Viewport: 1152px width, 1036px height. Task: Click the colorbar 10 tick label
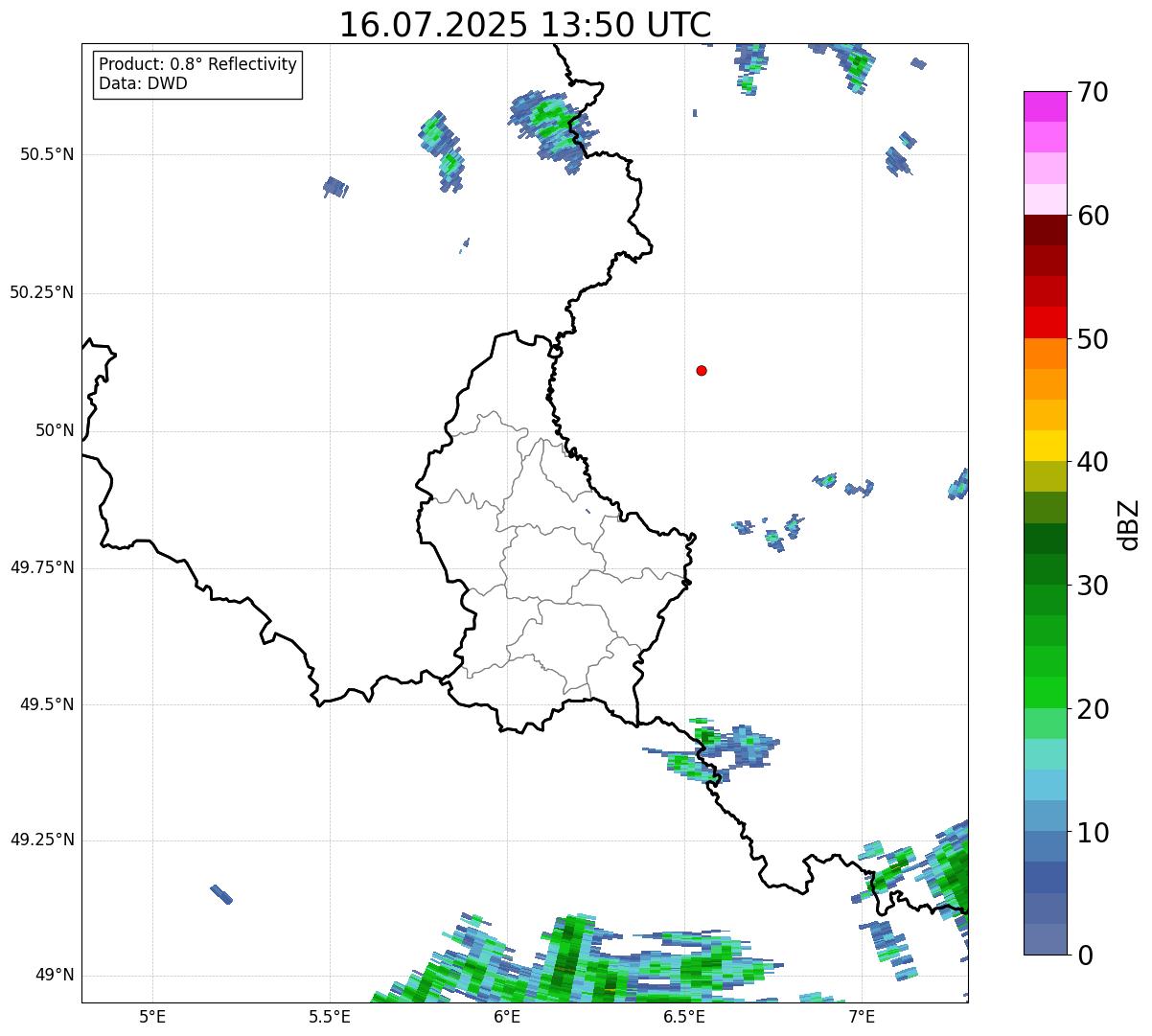pyautogui.click(x=1093, y=832)
